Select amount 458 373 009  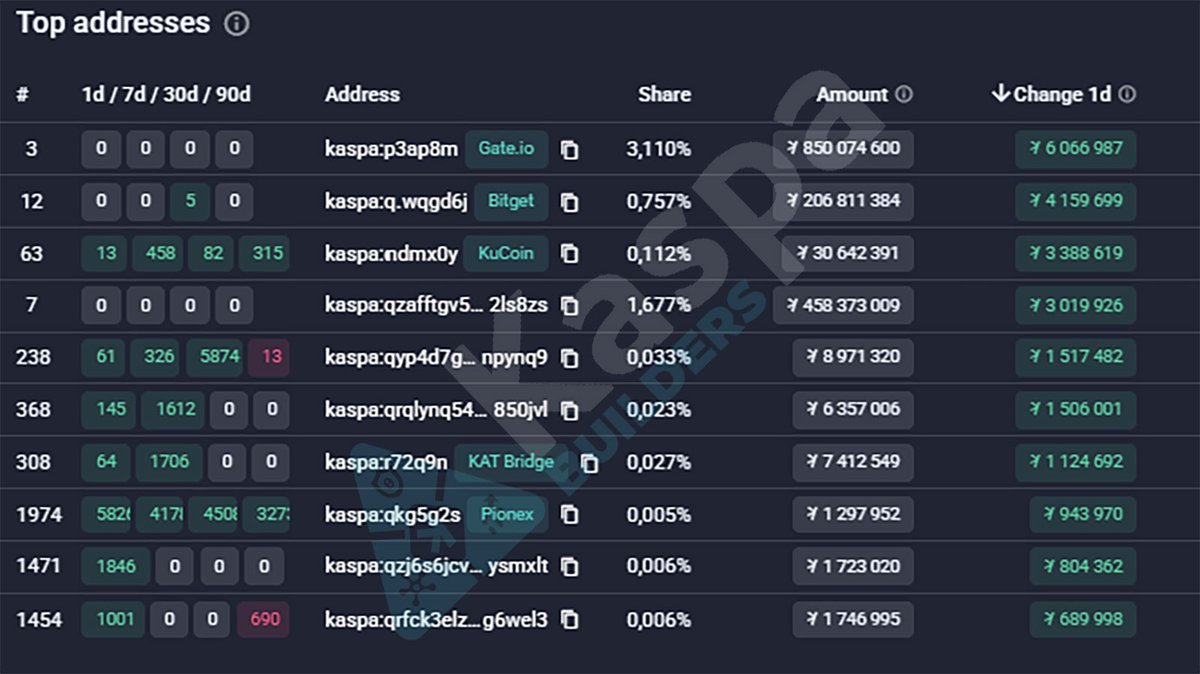[843, 305]
